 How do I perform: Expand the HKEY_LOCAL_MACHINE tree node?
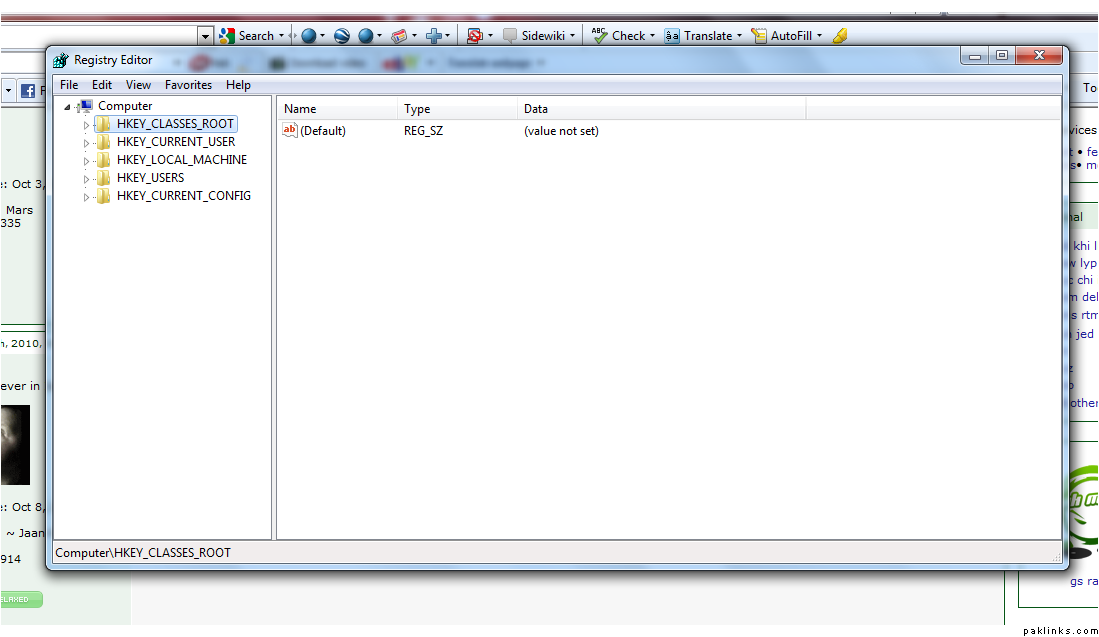86,161
